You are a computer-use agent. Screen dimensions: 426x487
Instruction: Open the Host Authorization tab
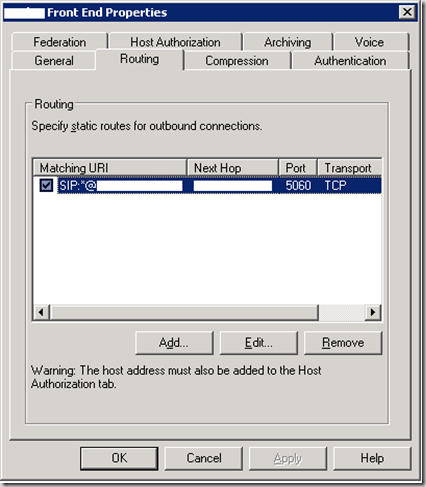click(x=175, y=42)
